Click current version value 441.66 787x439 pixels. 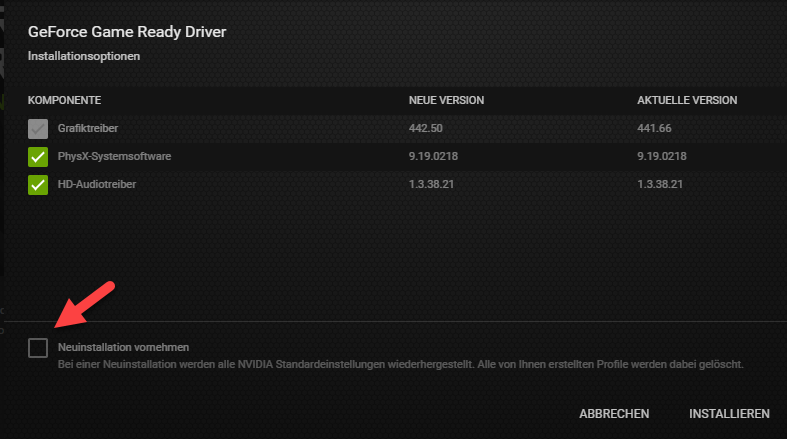pos(654,128)
